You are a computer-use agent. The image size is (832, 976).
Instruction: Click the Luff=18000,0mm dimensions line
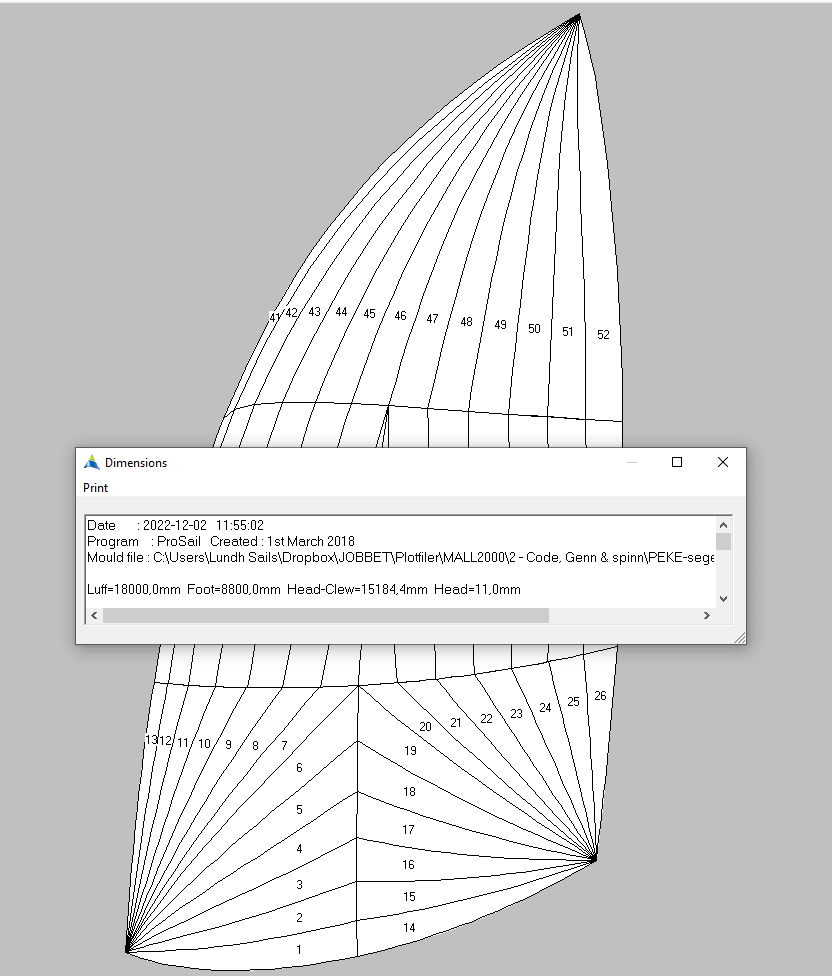304,589
